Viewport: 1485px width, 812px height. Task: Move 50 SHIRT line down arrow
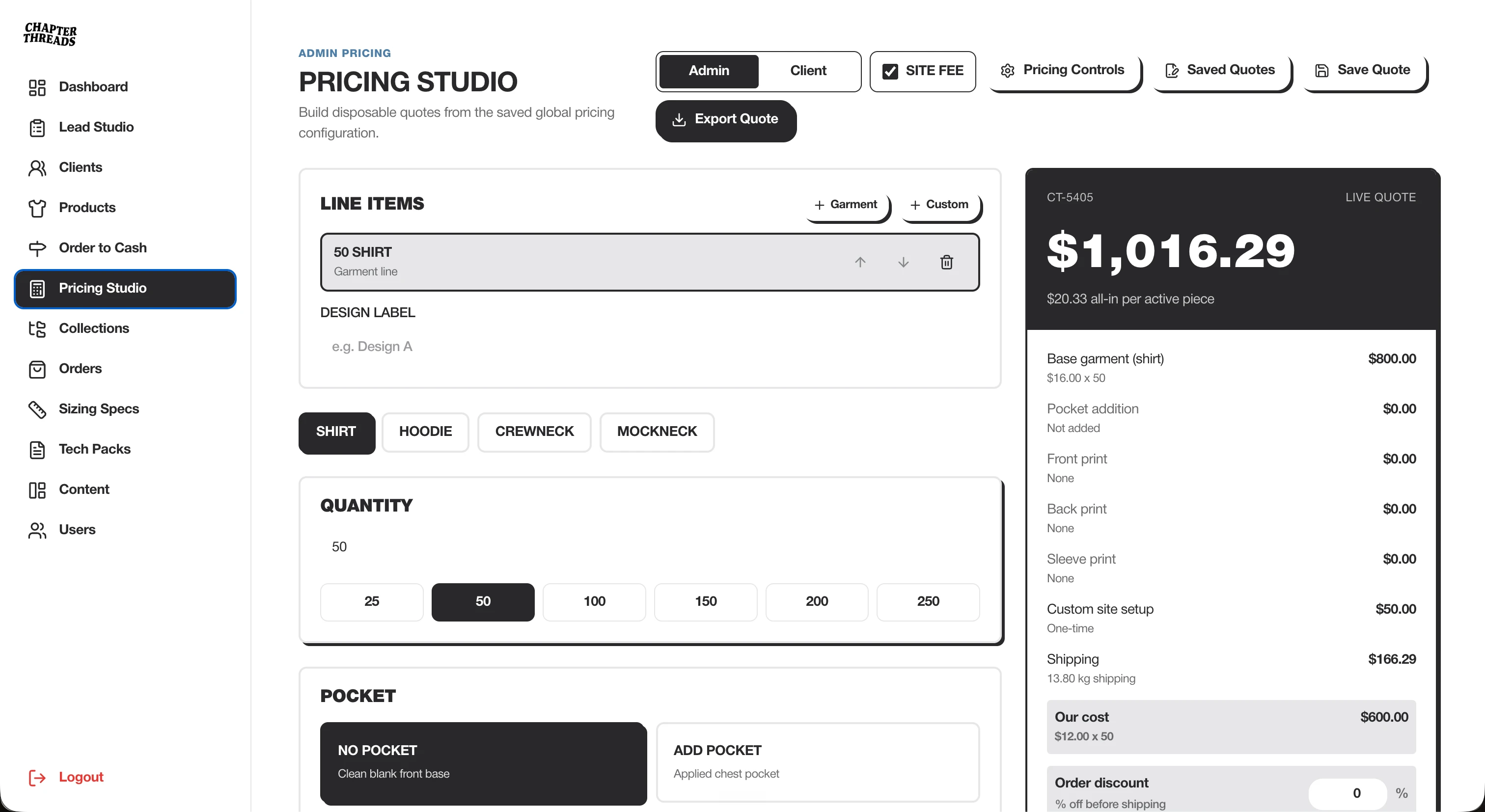tap(904, 262)
